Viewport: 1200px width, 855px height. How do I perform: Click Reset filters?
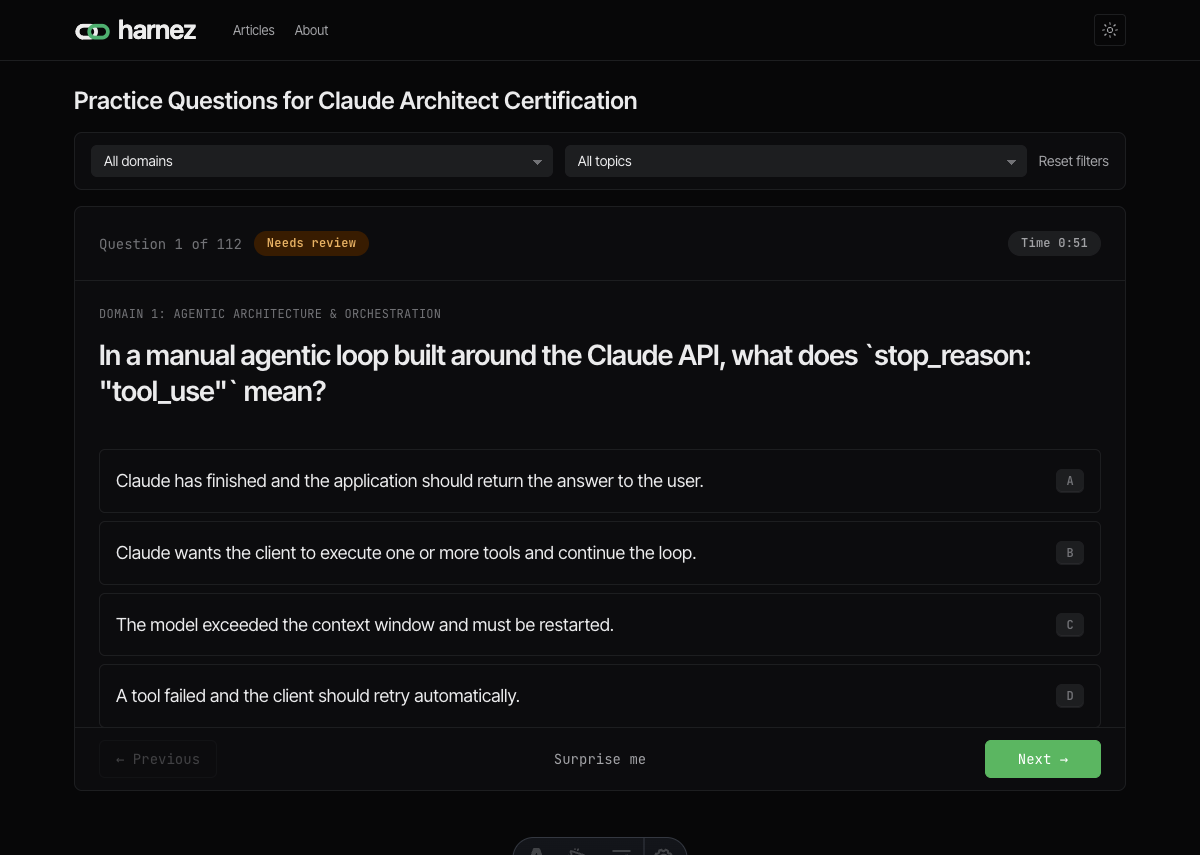coord(1073,161)
